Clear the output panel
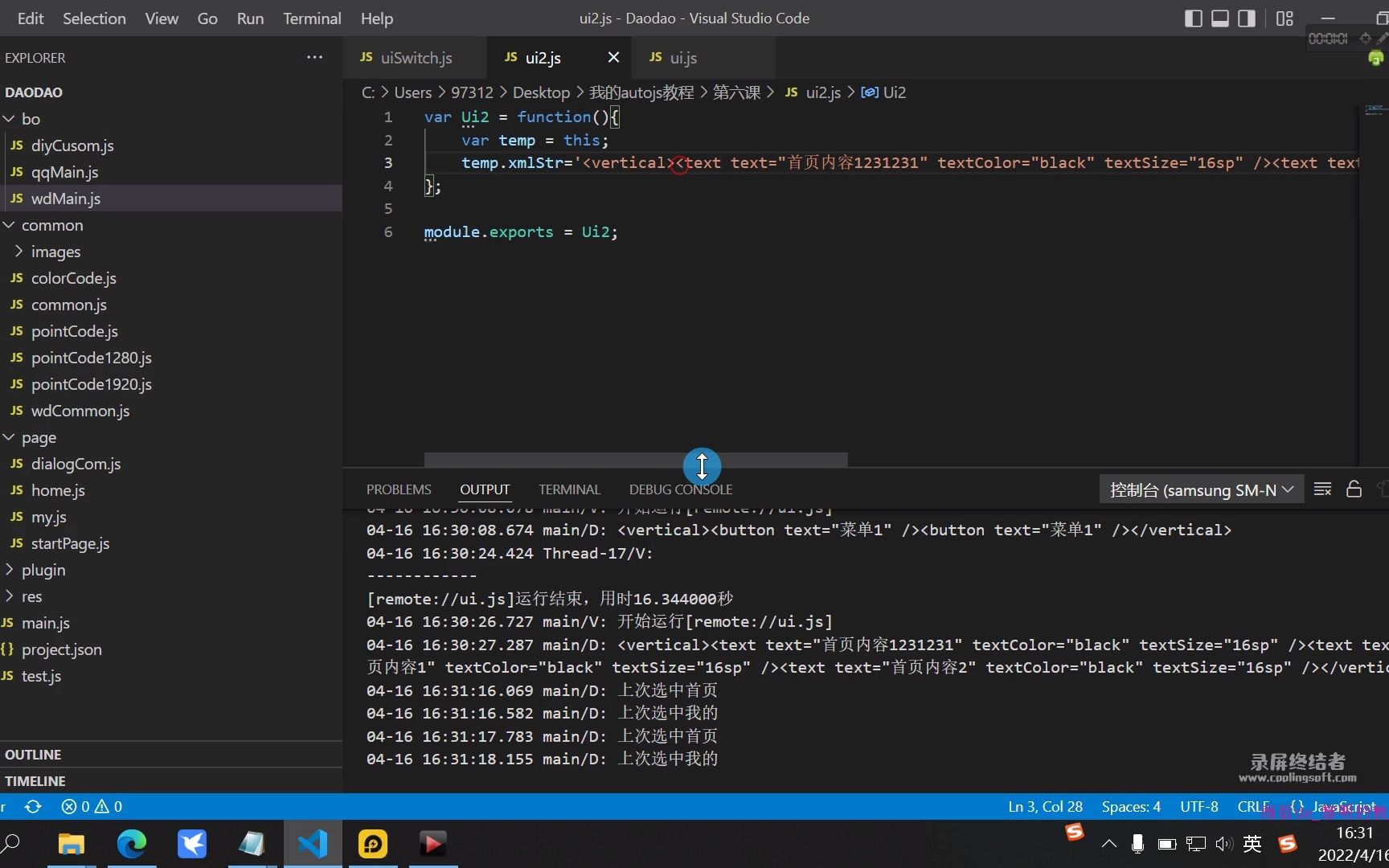 click(1322, 489)
